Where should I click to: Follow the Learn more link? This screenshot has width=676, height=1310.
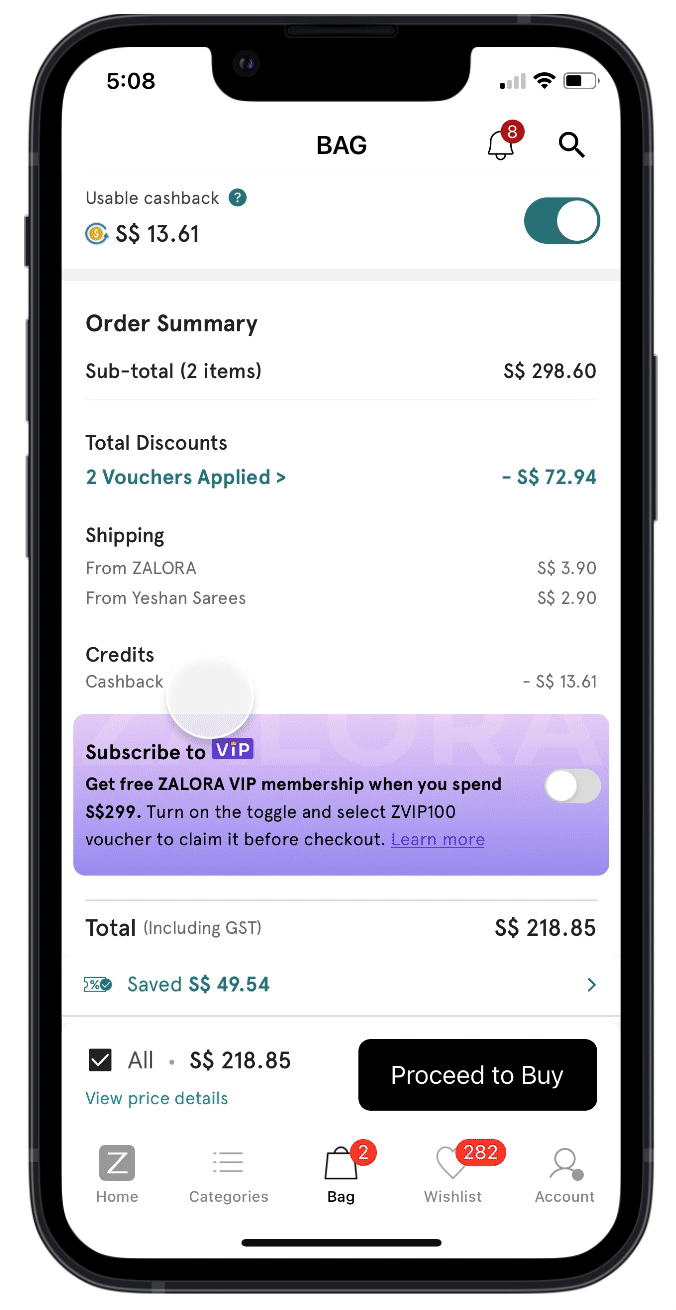point(438,840)
